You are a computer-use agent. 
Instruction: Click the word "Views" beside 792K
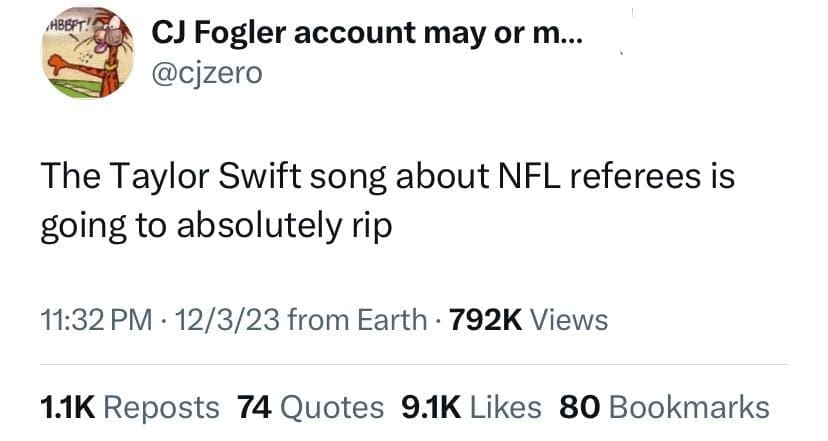pyautogui.click(x=567, y=319)
